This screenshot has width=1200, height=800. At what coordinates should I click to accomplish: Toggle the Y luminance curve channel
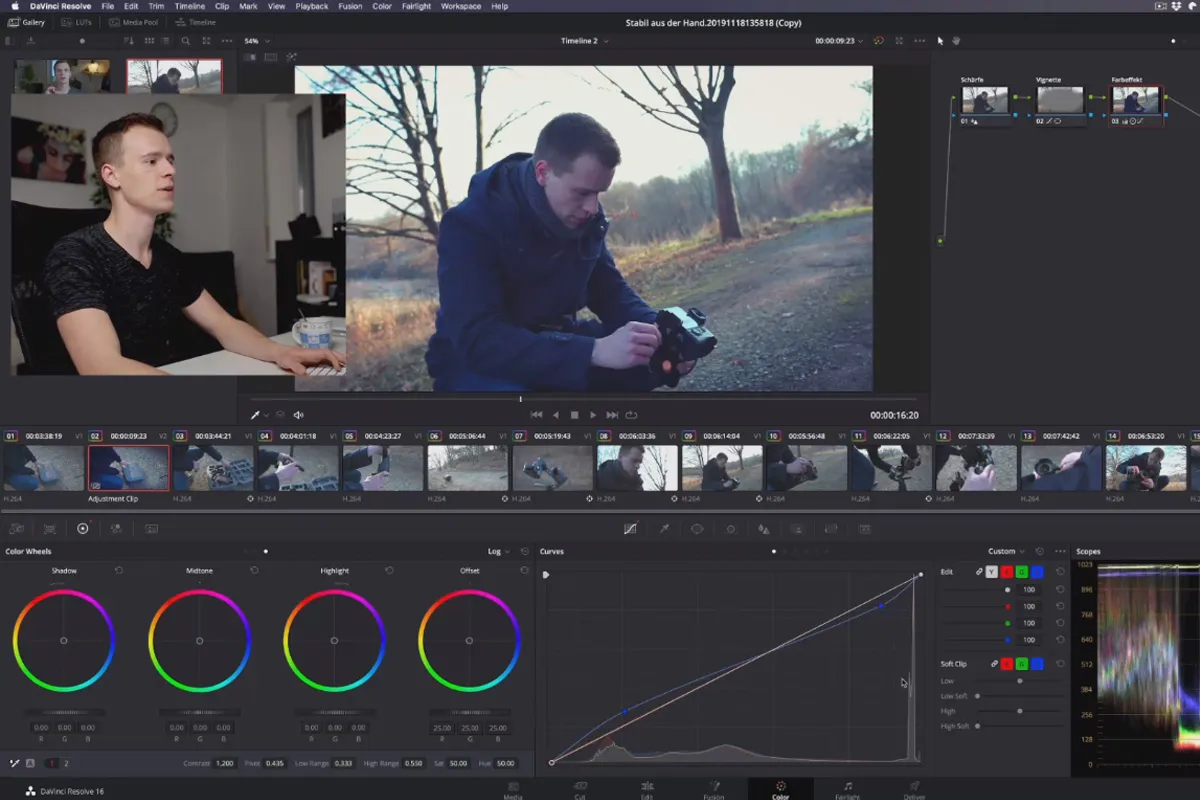pyautogui.click(x=991, y=572)
